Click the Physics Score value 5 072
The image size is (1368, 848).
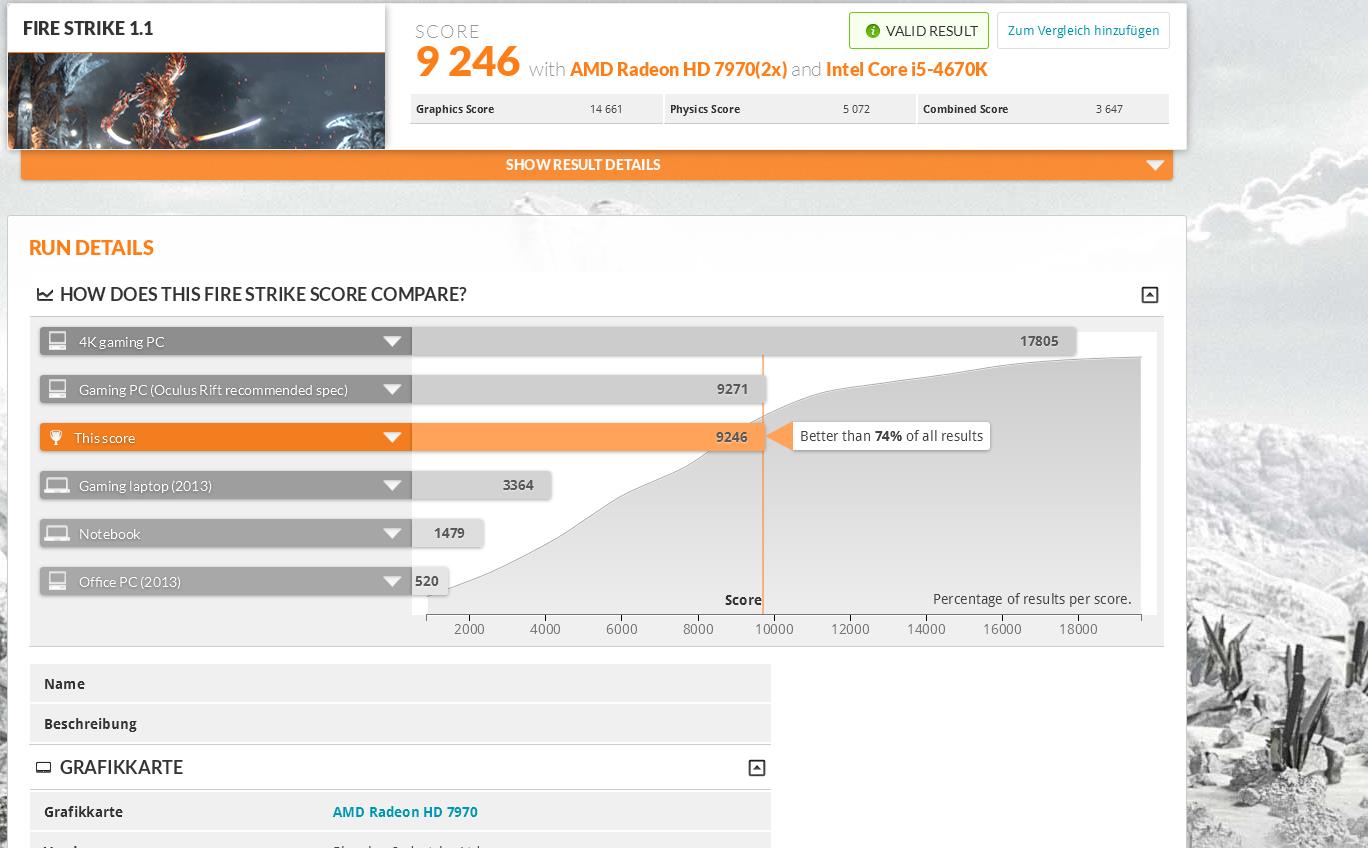coord(856,110)
